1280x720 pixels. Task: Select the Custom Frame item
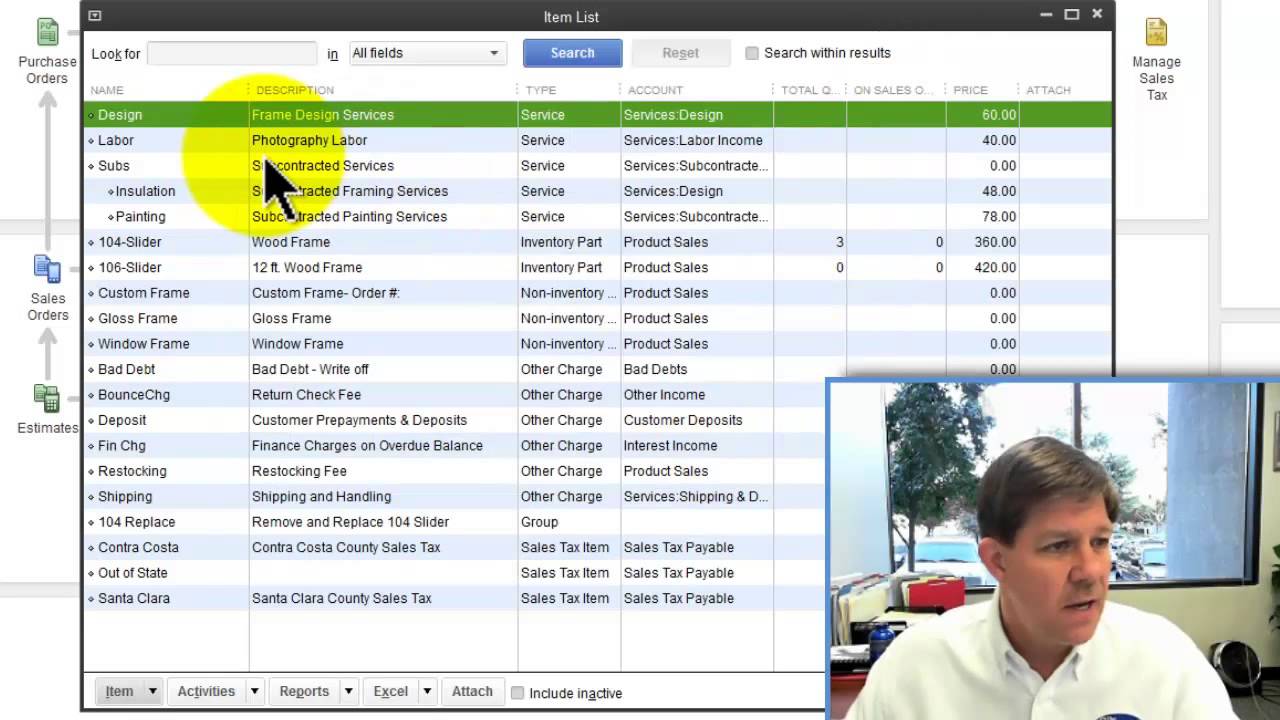point(144,293)
